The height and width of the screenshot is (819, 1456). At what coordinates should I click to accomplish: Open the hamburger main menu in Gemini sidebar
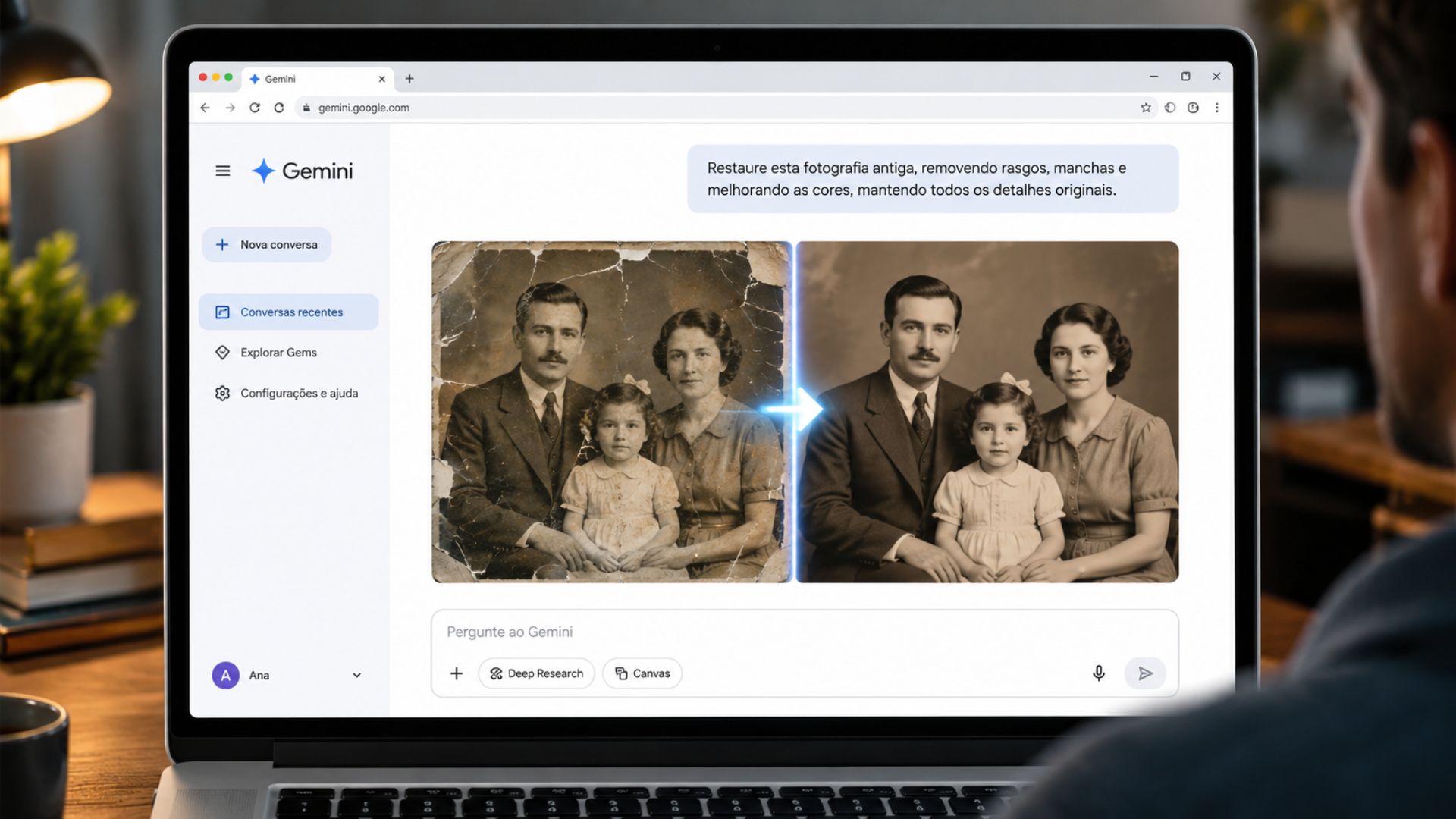point(222,171)
